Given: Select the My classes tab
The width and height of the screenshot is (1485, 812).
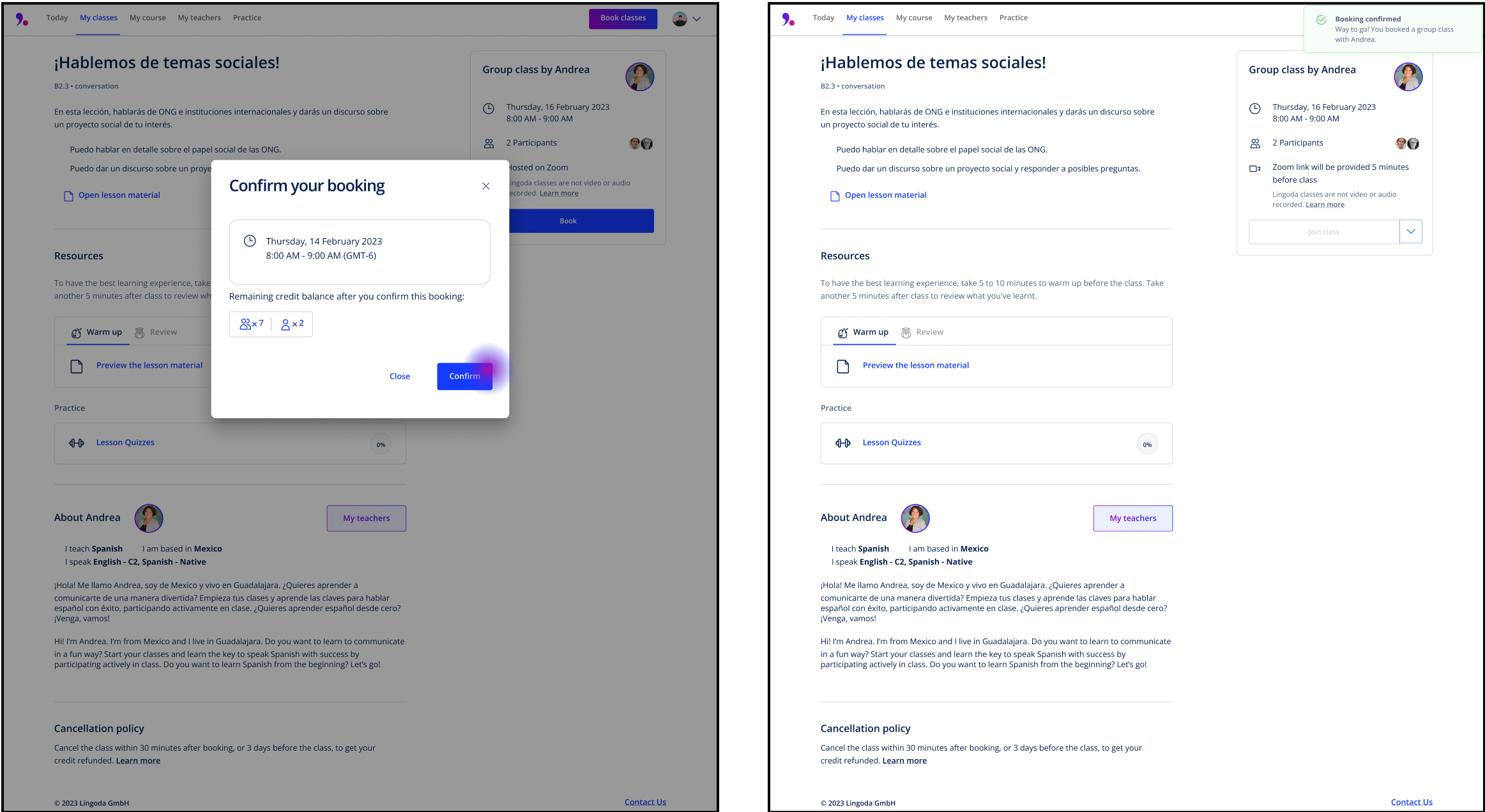Looking at the screenshot, I should (98, 17).
